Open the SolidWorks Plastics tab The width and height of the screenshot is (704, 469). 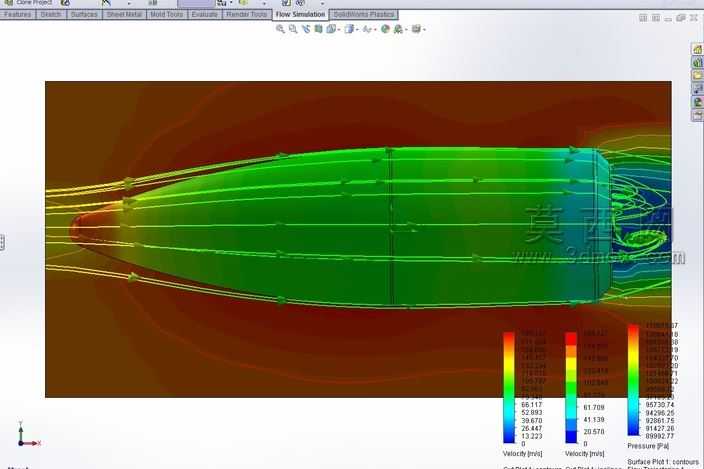pos(363,14)
